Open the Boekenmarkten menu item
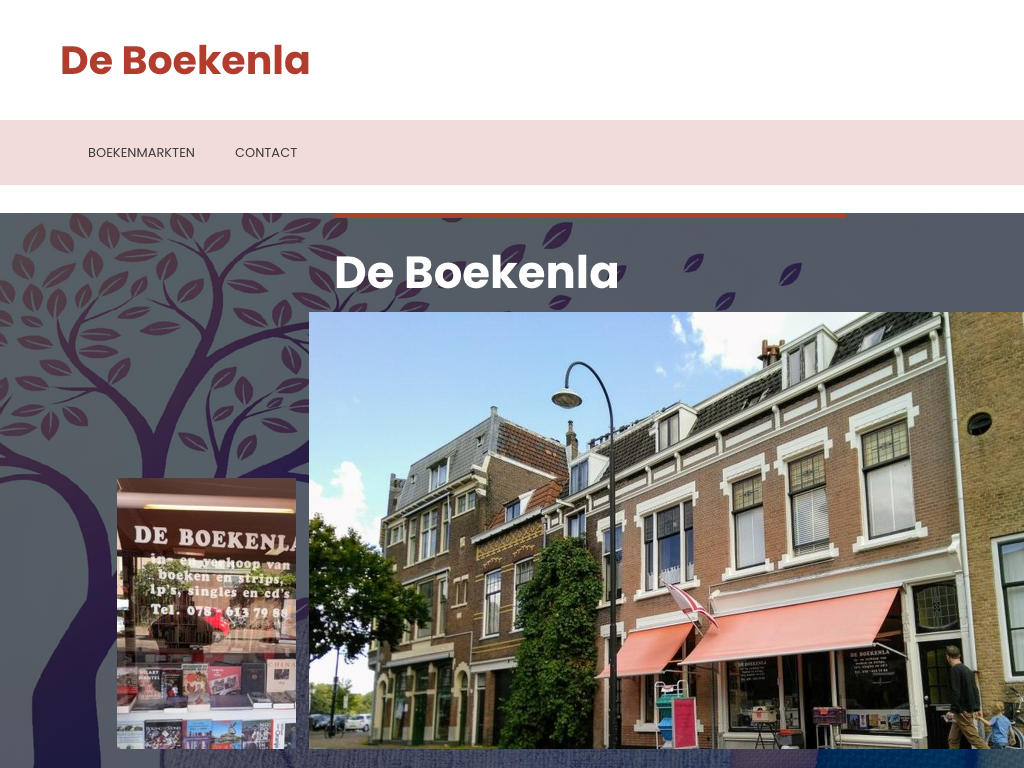Viewport: 1024px width, 768px height. click(141, 152)
